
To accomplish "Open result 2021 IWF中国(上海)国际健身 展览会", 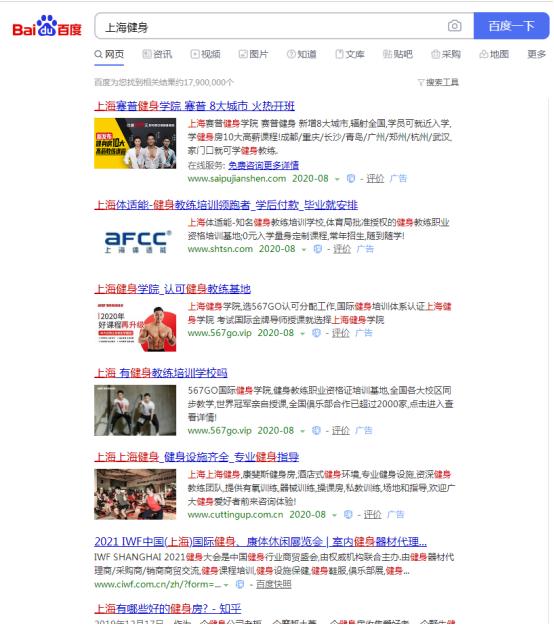I will (x=261, y=542).
